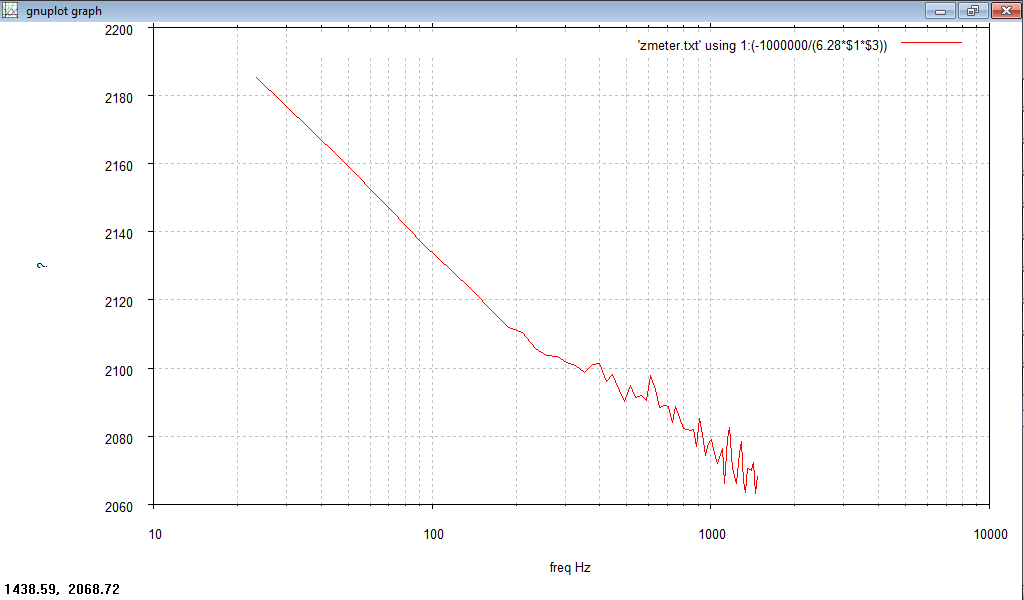Minimize the gnuplot graph window

point(940,11)
